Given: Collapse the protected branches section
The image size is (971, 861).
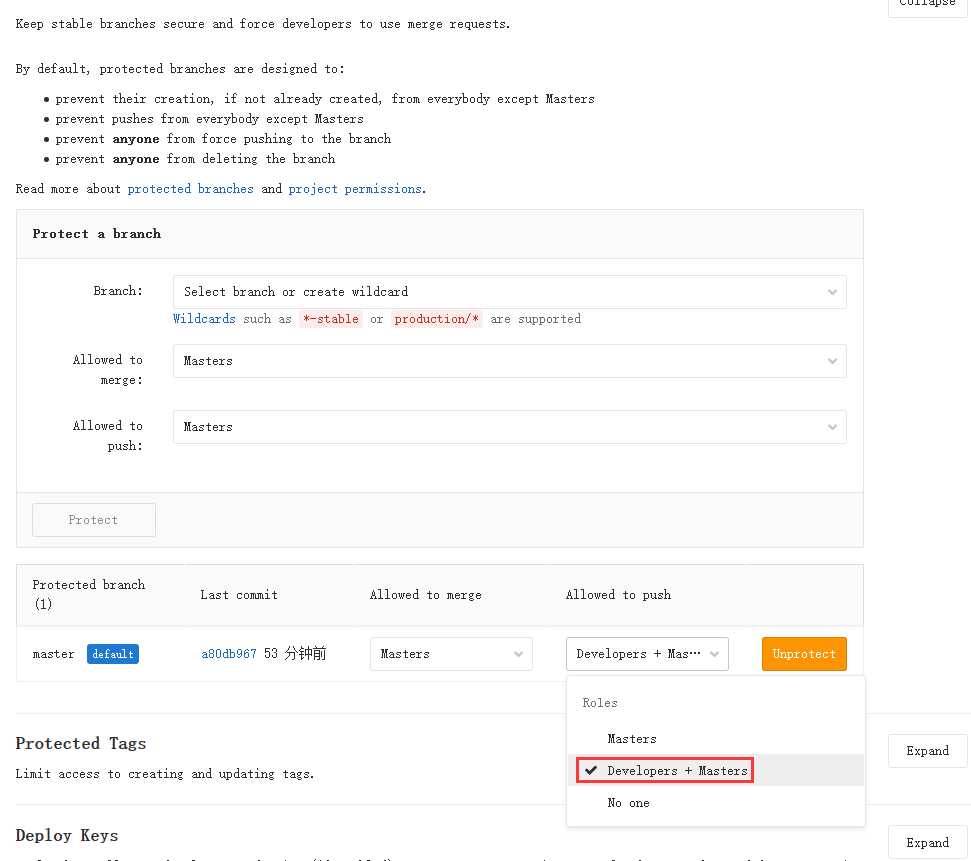Looking at the screenshot, I should coord(927,4).
